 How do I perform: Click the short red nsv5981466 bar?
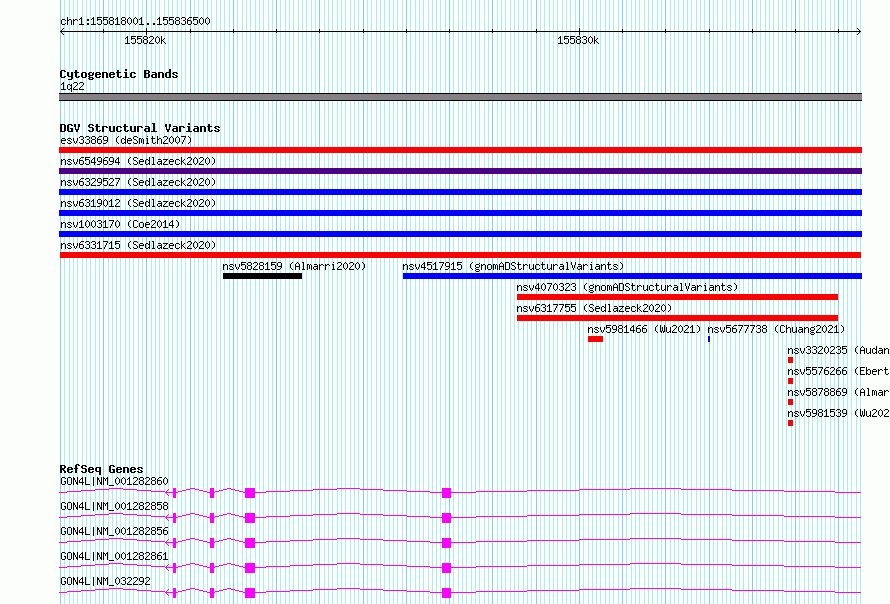click(595, 339)
